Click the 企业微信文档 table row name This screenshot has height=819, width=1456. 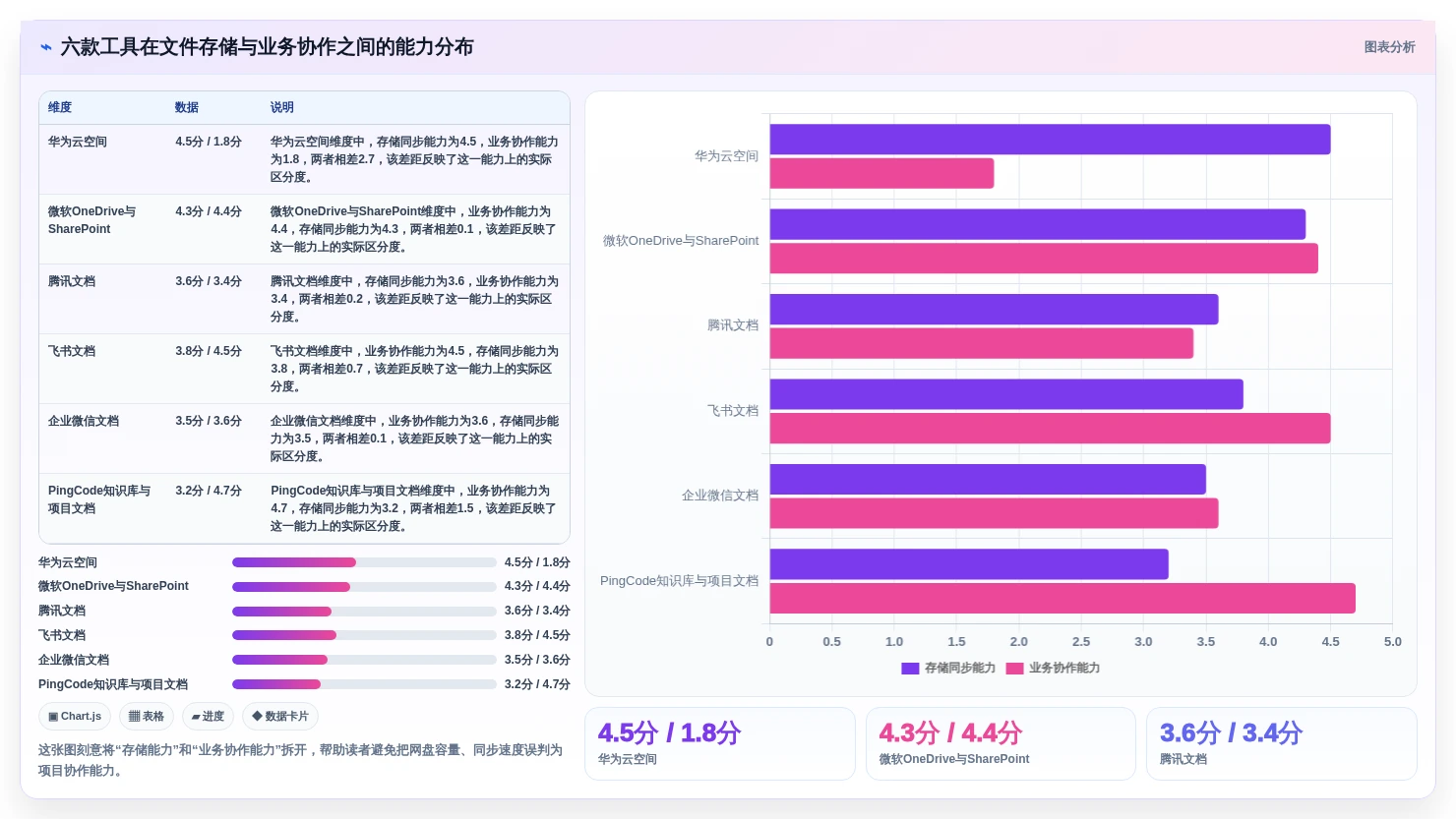[x=84, y=421]
